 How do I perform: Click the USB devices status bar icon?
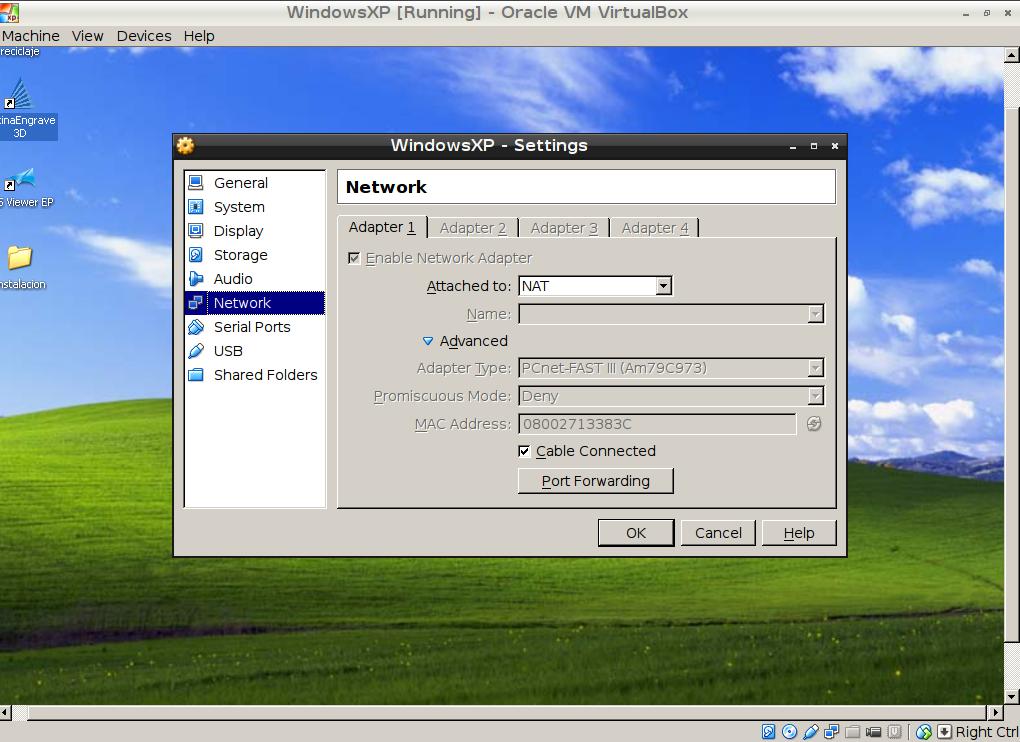811,732
